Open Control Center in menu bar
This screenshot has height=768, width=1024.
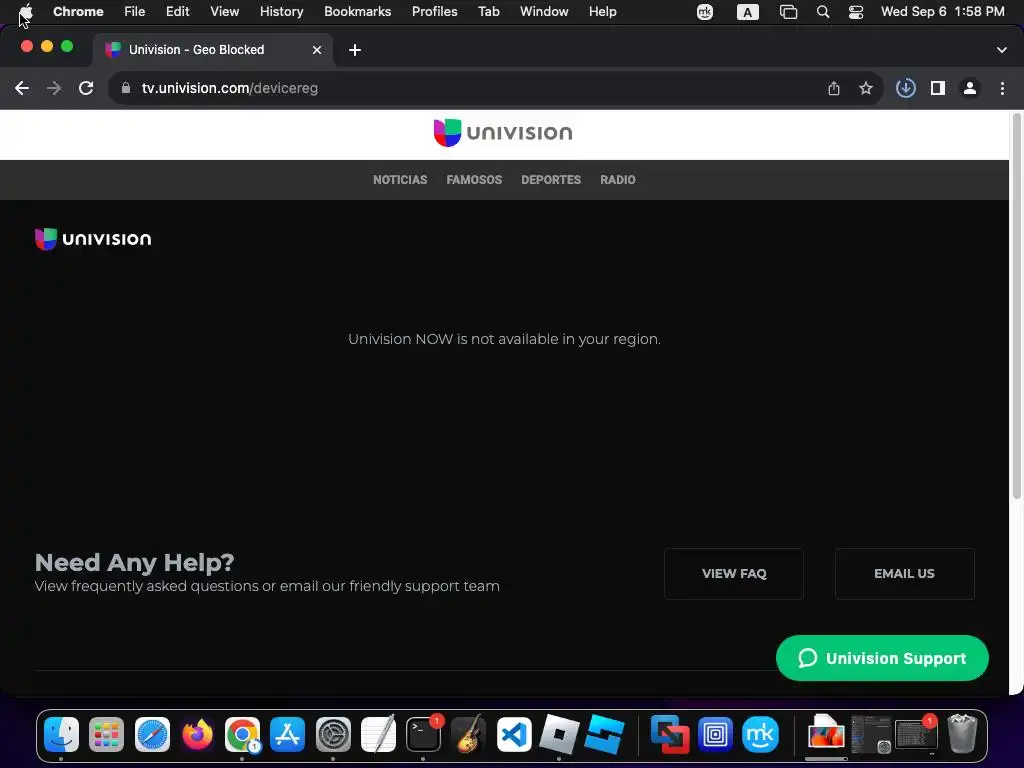tap(856, 12)
